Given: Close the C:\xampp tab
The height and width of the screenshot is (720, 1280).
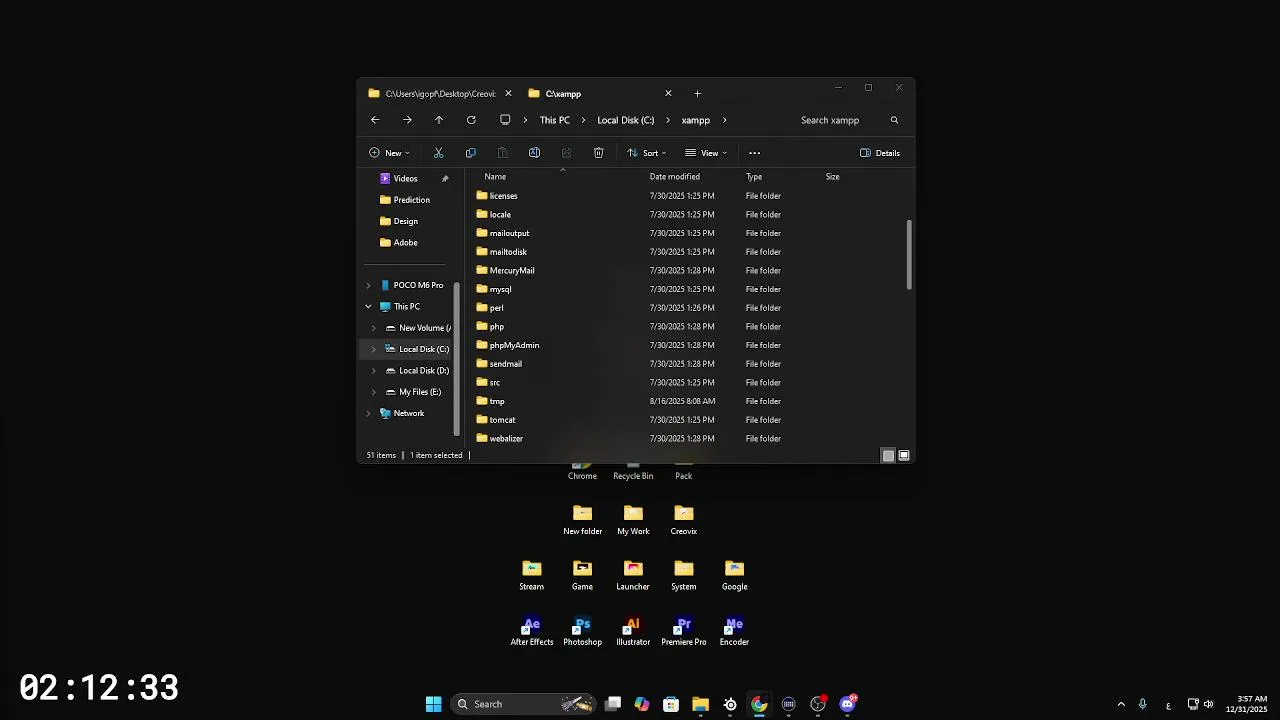Looking at the screenshot, I should pyautogui.click(x=668, y=94).
